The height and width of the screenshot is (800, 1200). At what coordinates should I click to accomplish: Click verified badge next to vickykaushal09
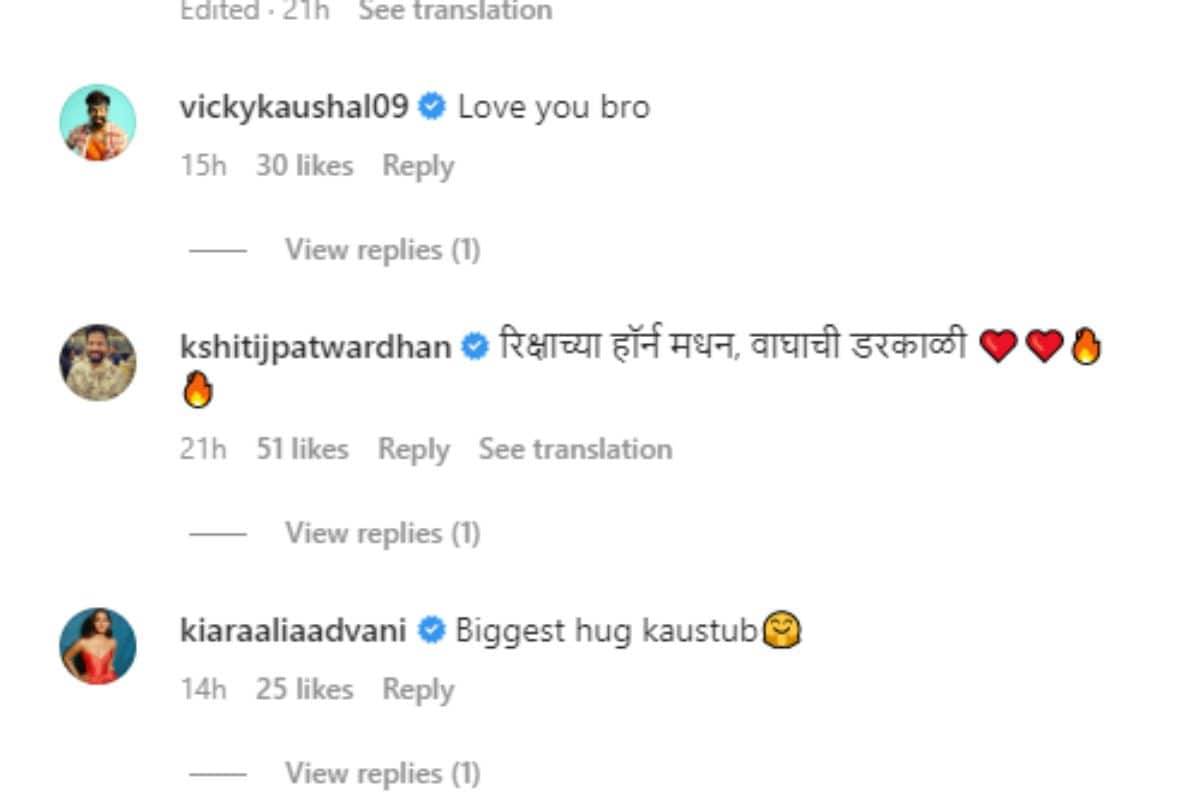click(x=432, y=106)
